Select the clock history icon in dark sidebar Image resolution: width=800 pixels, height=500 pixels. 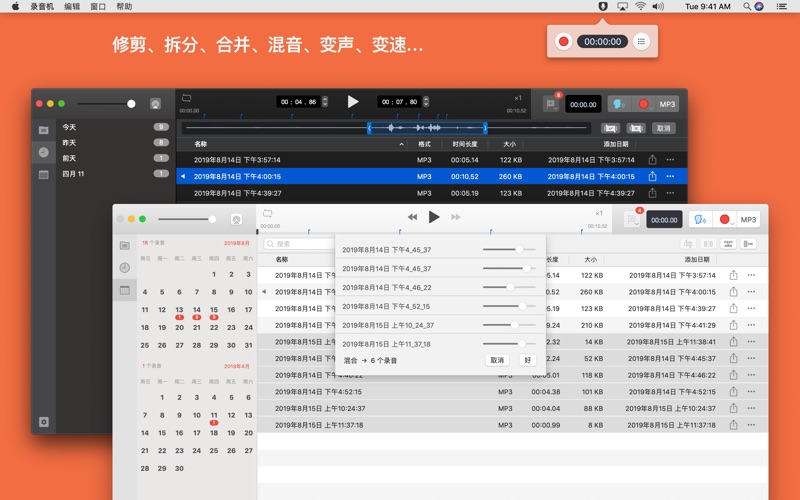coord(44,152)
